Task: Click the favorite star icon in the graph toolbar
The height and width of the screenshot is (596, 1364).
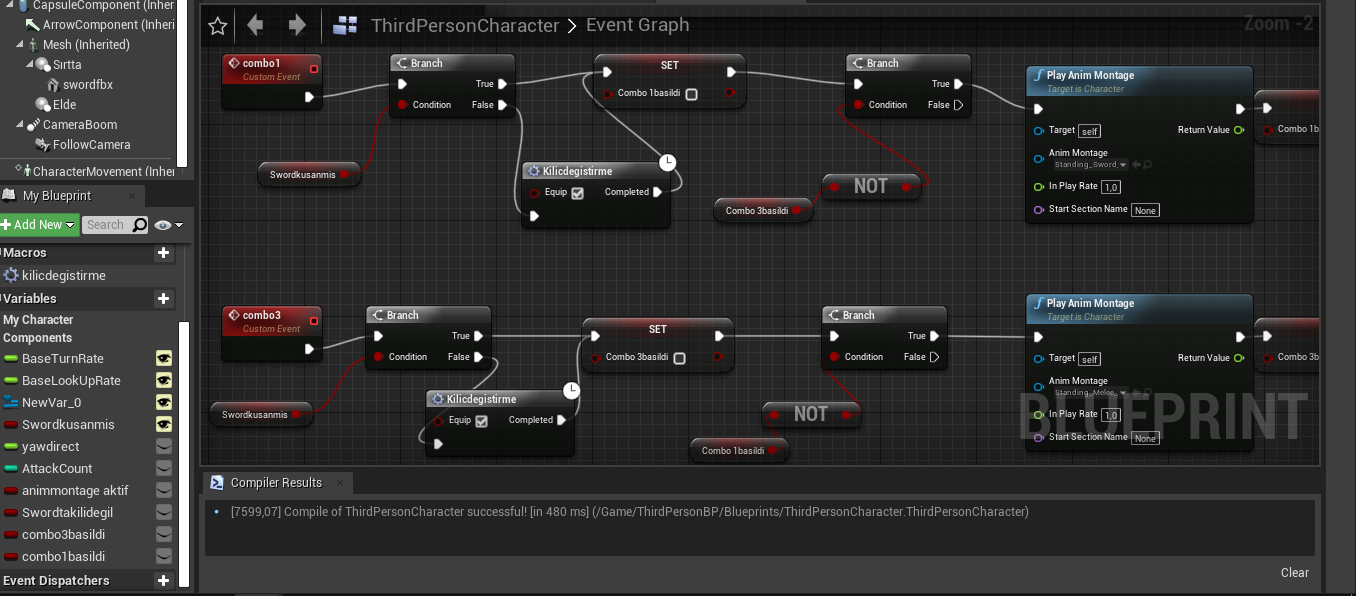Action: click(218, 26)
